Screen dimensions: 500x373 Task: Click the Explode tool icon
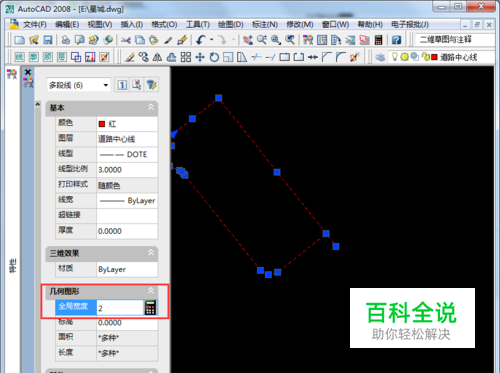(354, 57)
